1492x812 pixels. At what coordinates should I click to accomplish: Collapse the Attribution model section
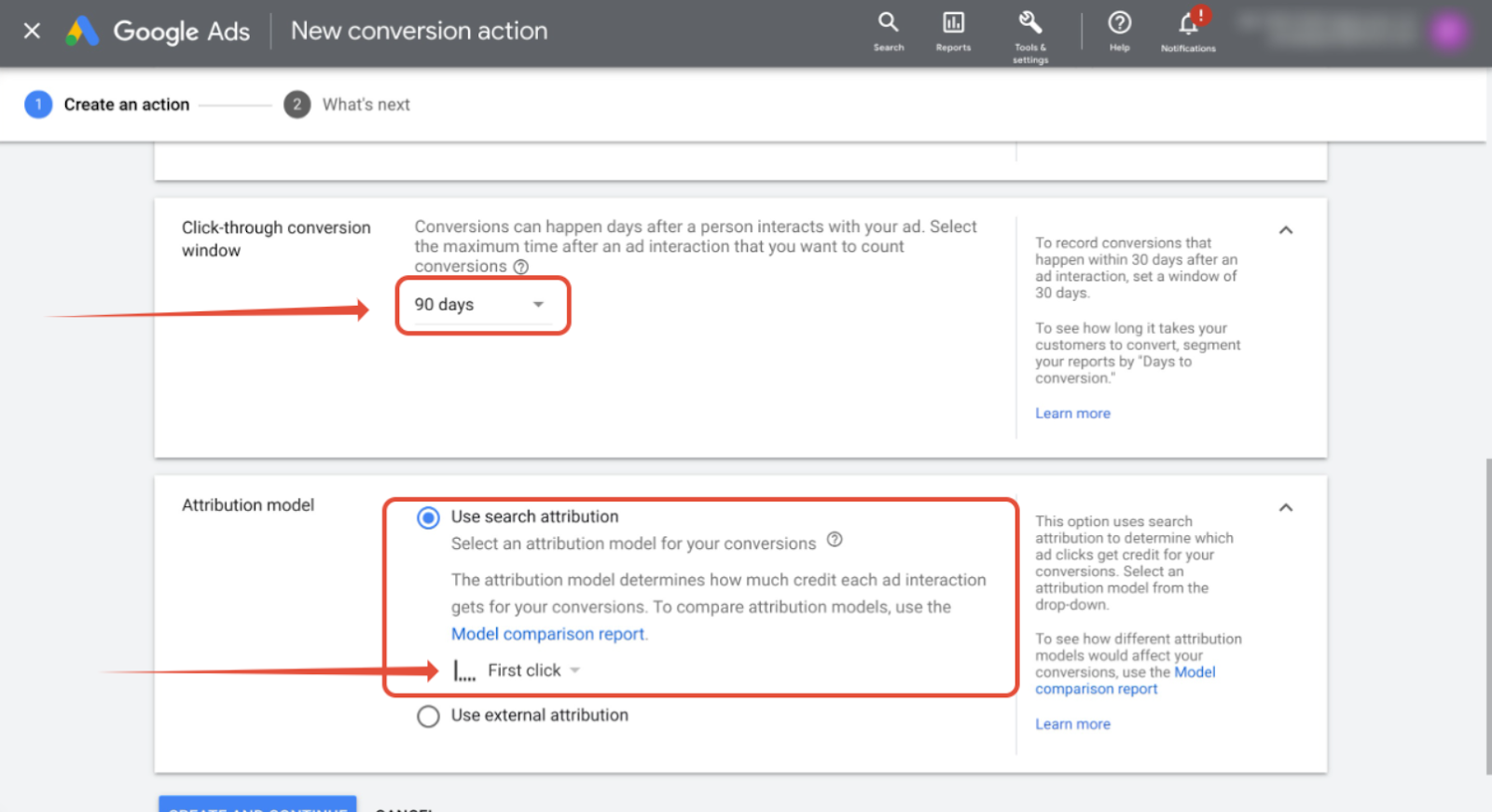click(x=1286, y=508)
